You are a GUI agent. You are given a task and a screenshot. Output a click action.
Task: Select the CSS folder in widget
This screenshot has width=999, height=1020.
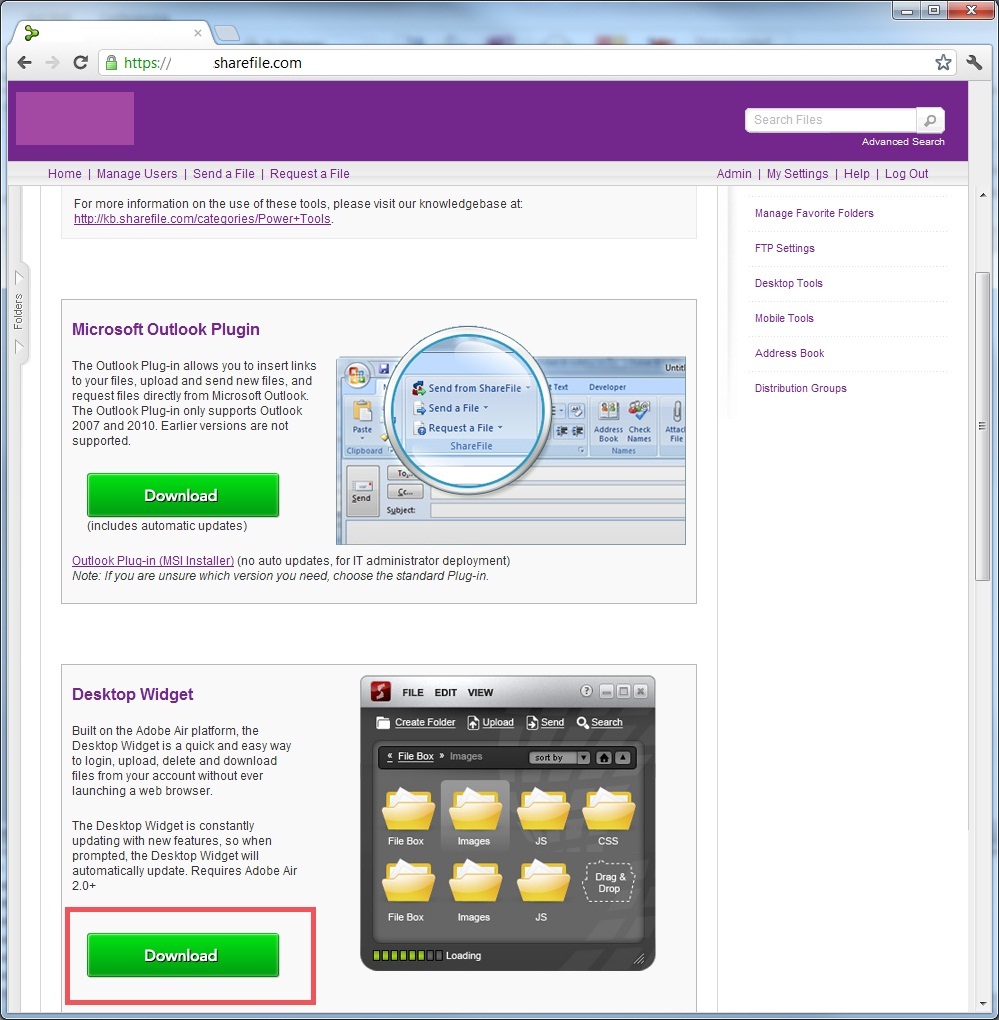pos(608,816)
